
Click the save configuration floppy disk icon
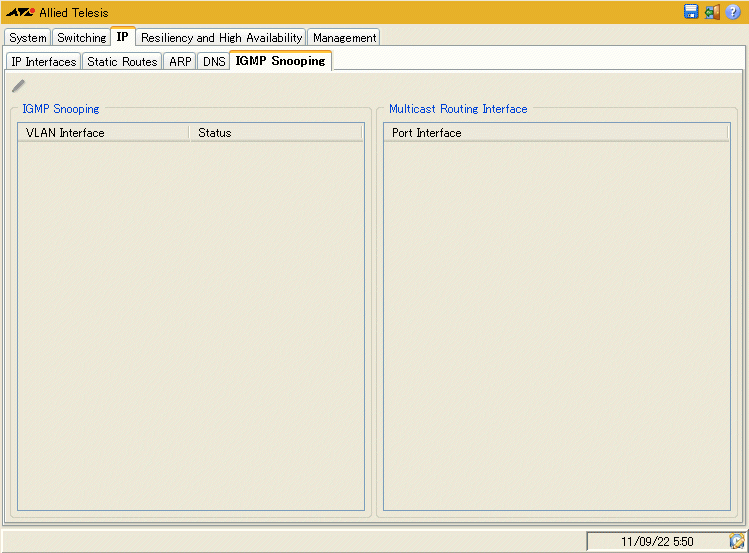691,11
